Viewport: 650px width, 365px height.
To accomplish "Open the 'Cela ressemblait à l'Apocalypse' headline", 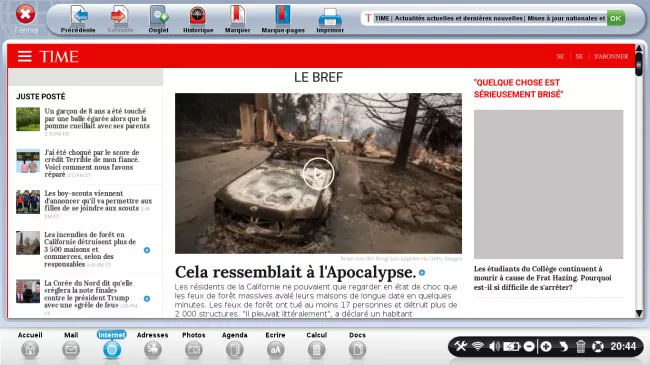I will (295, 272).
